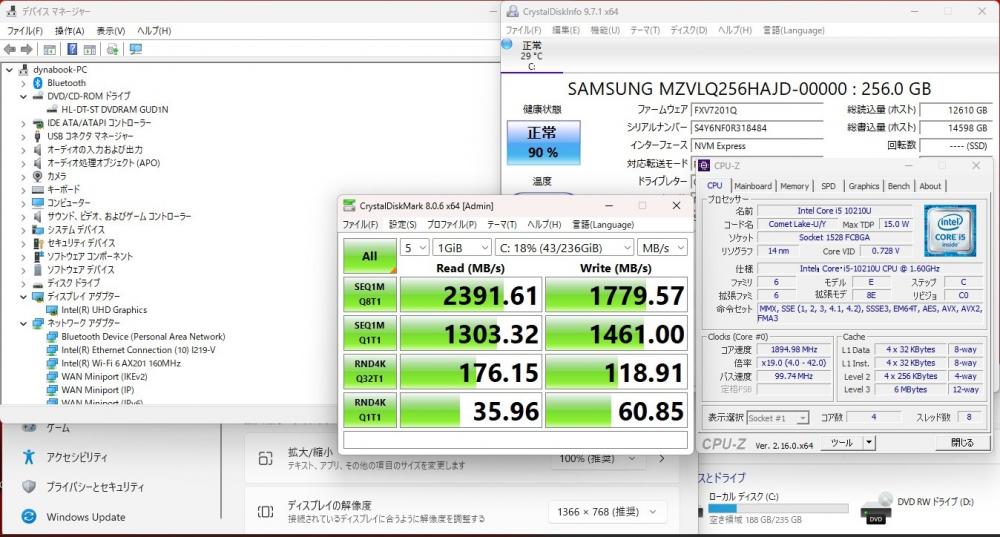Run the SEQ1M Q8T1 test
The height and width of the screenshot is (537, 1000).
pos(370,294)
